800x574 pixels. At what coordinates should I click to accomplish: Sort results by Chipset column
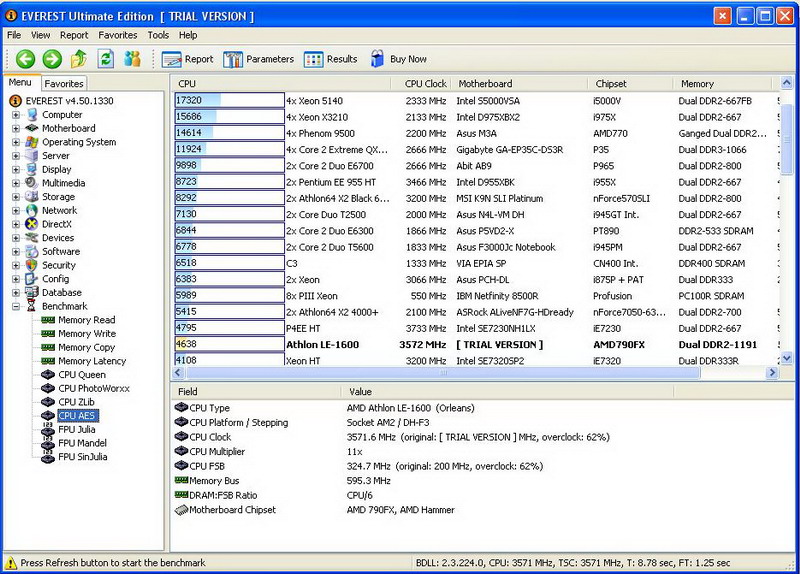pyautogui.click(x=631, y=84)
